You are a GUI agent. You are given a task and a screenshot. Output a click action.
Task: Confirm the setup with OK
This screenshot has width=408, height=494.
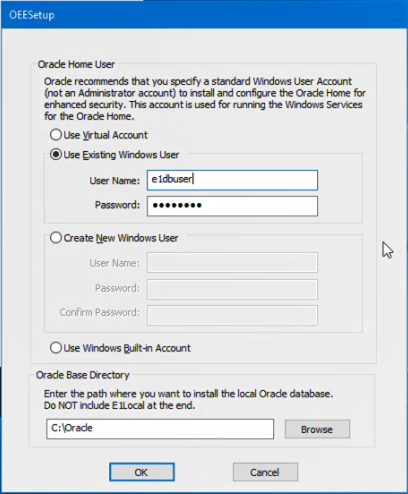142,472
